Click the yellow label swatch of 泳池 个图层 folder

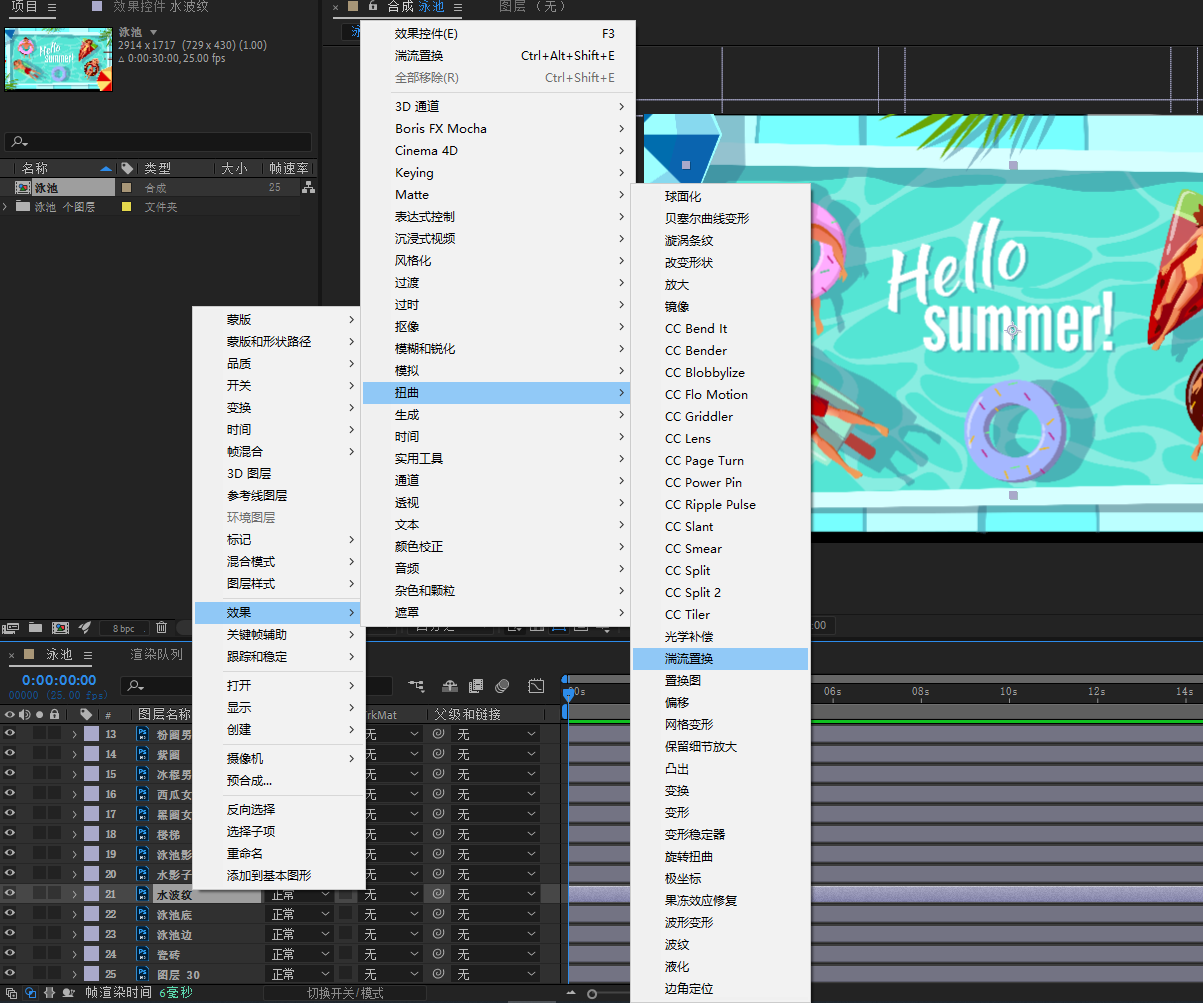(126, 207)
